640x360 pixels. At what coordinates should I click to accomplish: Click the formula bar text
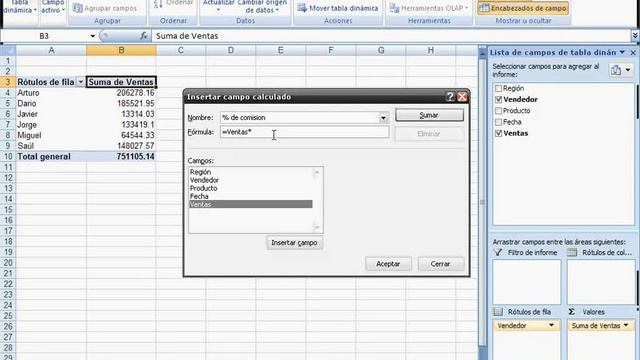187,36
